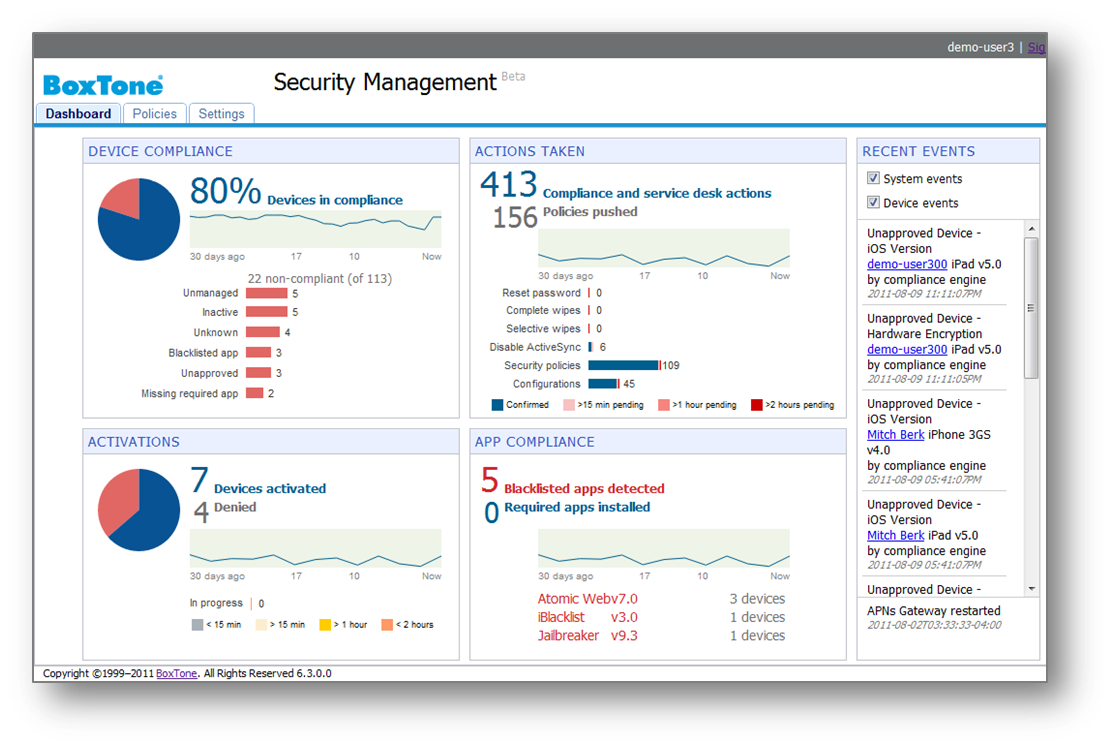Click the BoxTone link in the copyright footer
The image size is (1113, 748).
tap(176, 673)
